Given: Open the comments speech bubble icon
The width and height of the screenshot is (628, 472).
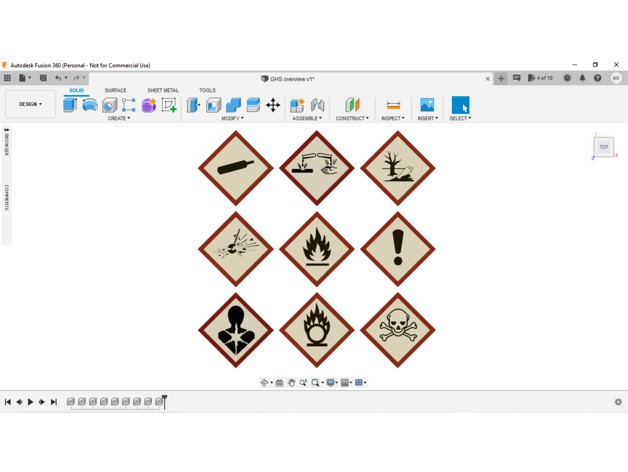Looking at the screenshot, I should coord(517,78).
